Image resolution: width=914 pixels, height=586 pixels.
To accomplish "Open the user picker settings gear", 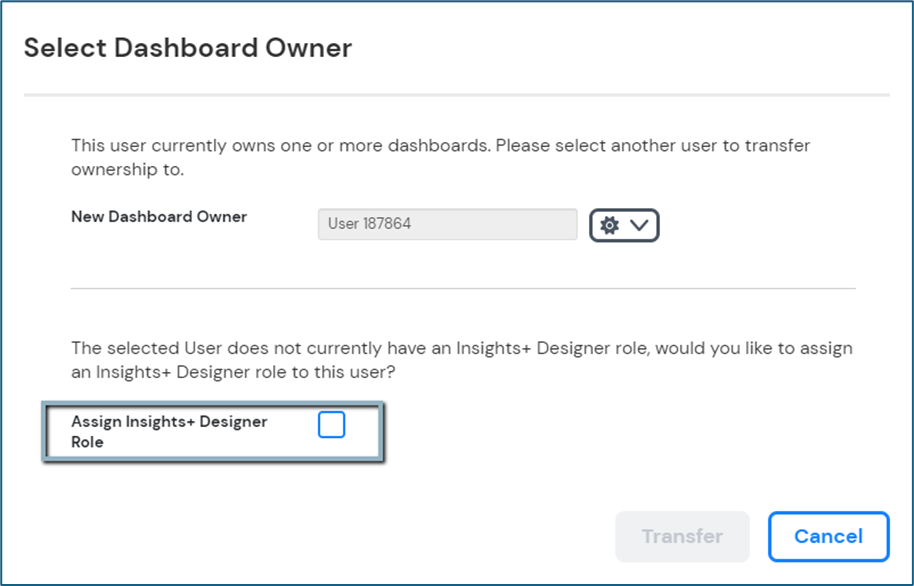I will (609, 225).
